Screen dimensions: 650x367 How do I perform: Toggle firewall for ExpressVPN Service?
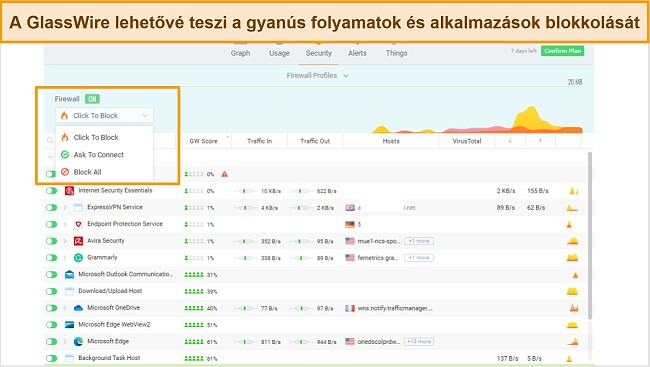pyautogui.click(x=51, y=207)
